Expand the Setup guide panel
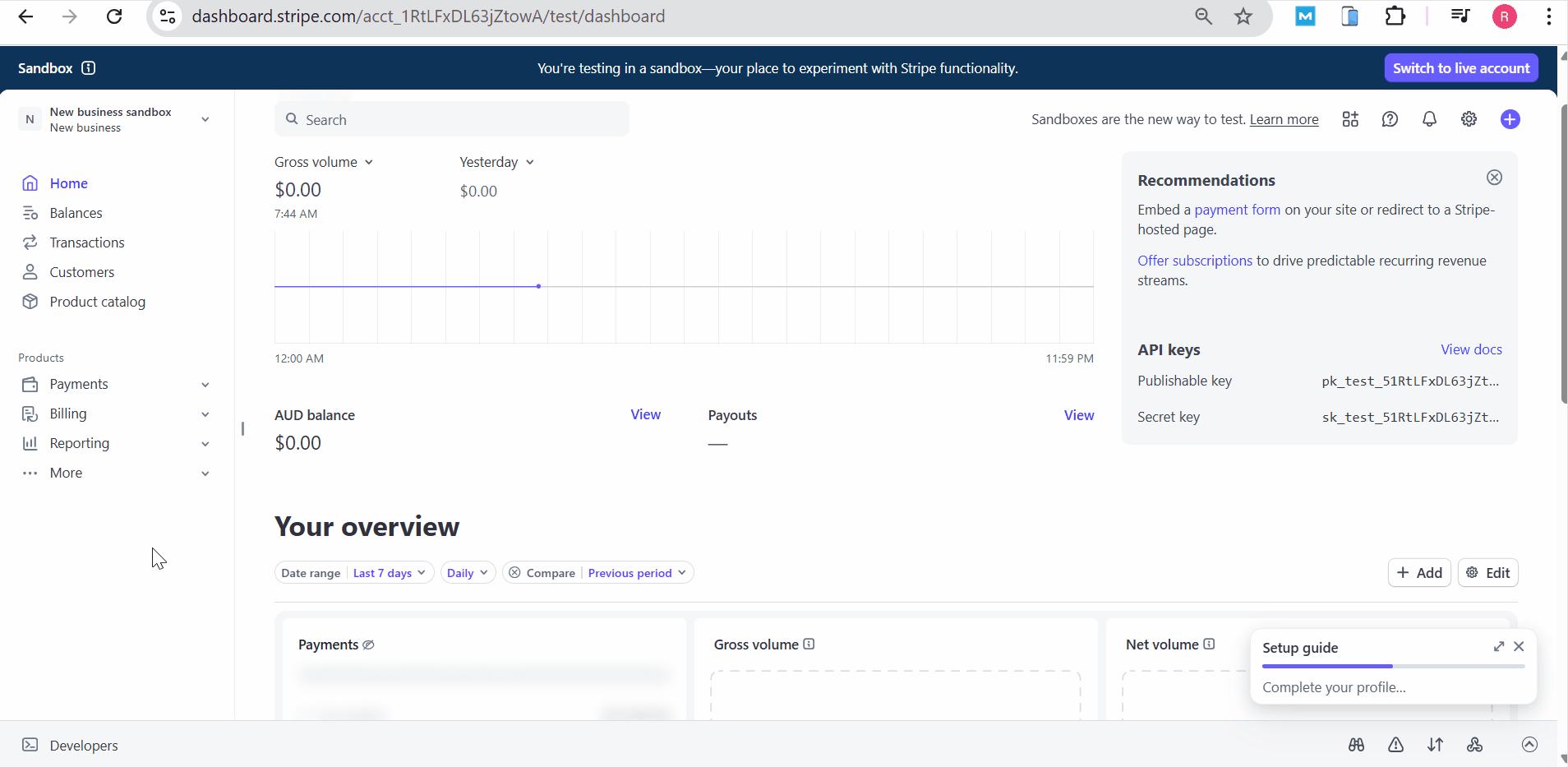 [1499, 647]
